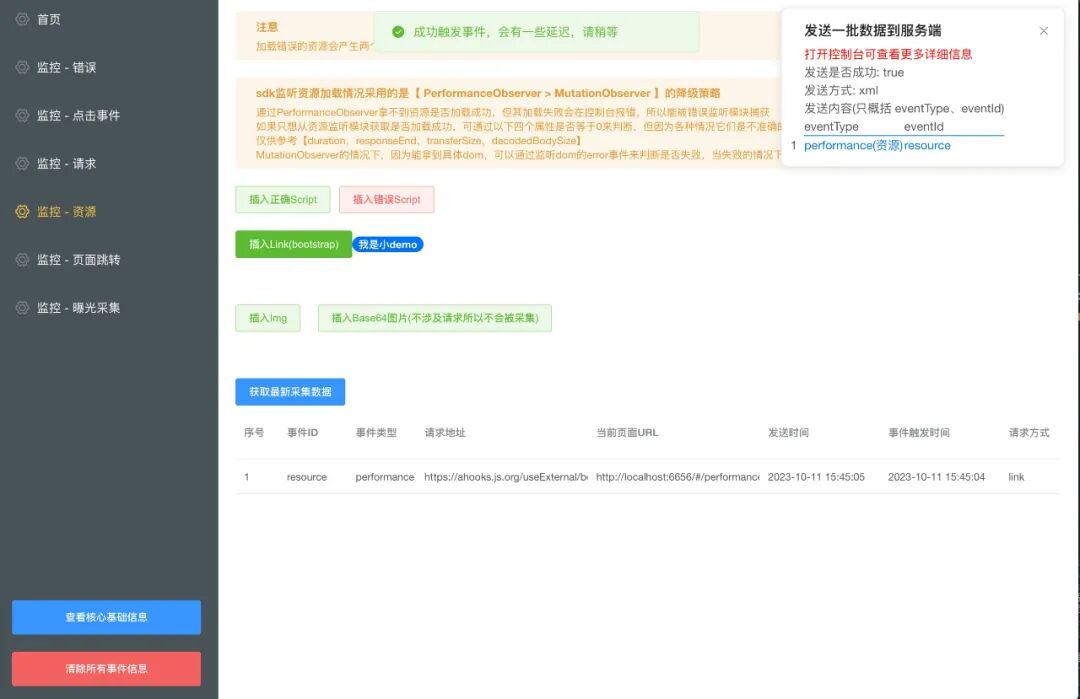Close the 发送一批数据到服务端 notification
This screenshot has width=1080, height=699.
1044,31
